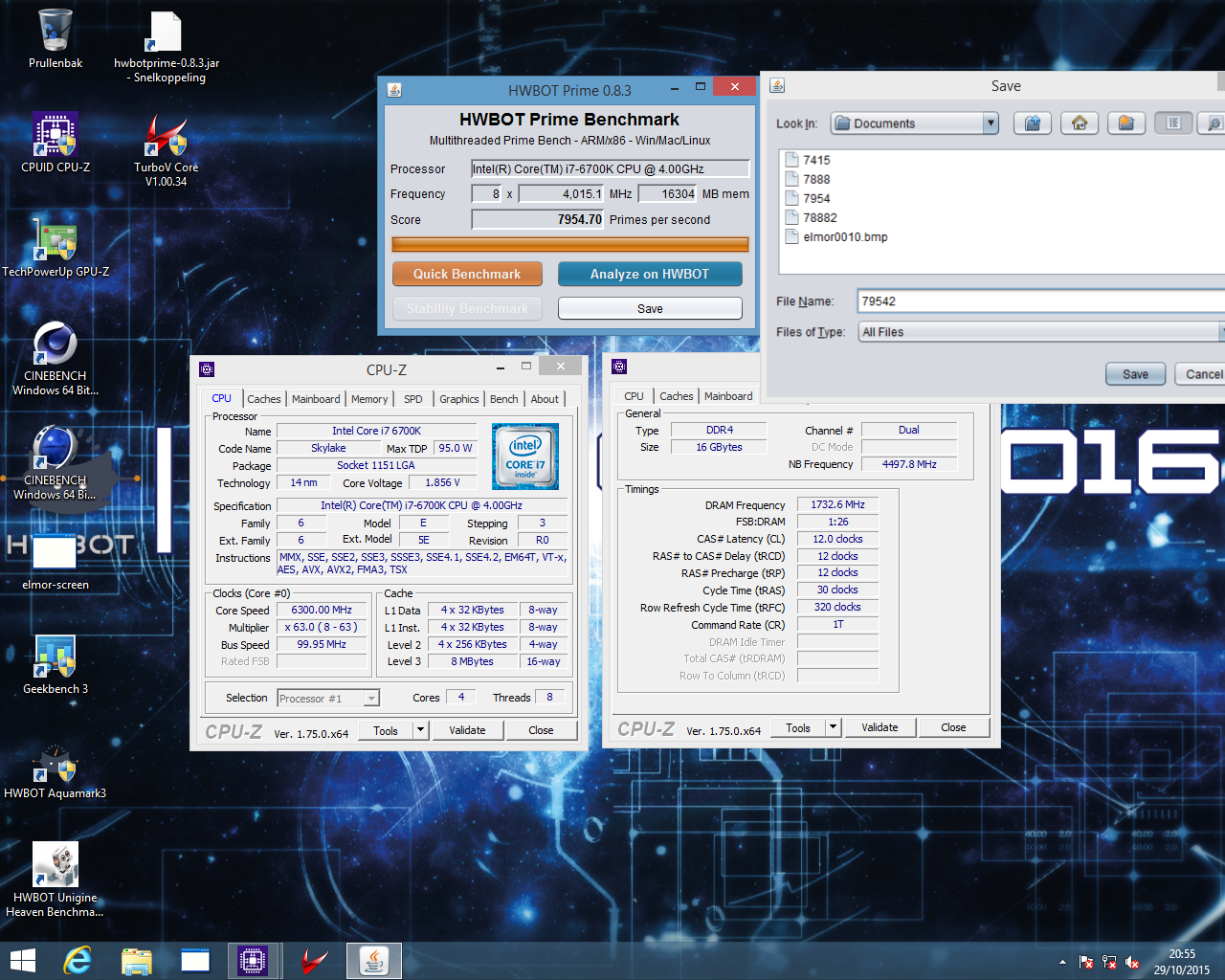Select file 7888 in the Save list
Viewport: 1225px width, 980px height.
pos(808,179)
